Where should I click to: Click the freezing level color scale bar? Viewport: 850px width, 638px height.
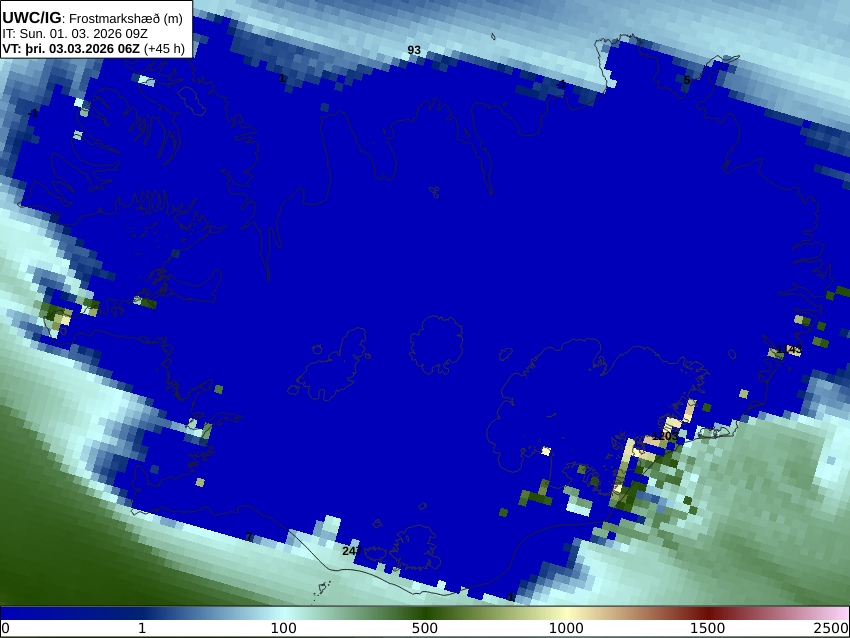click(x=425, y=613)
